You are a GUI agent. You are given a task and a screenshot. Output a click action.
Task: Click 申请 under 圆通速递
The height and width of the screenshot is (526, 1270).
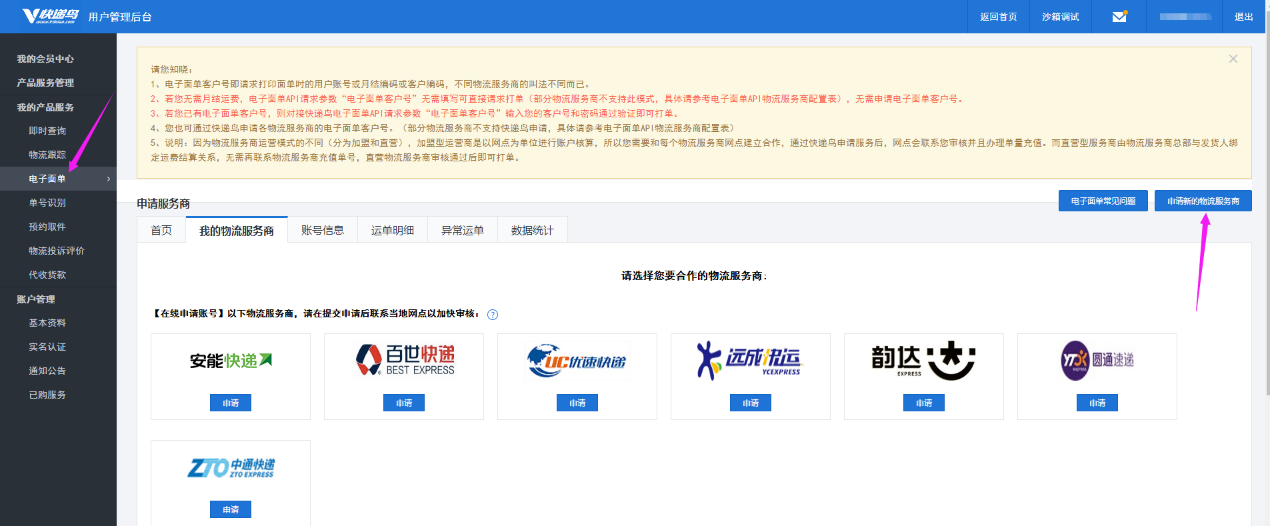coord(1097,402)
